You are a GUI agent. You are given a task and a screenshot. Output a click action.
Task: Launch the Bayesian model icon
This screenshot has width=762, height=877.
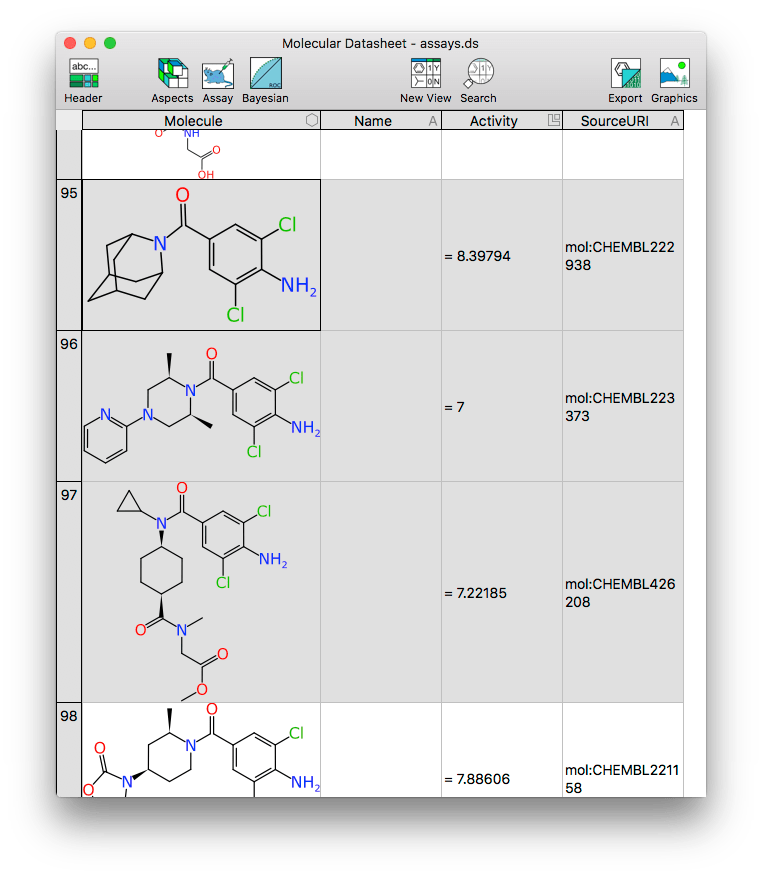coord(265,74)
